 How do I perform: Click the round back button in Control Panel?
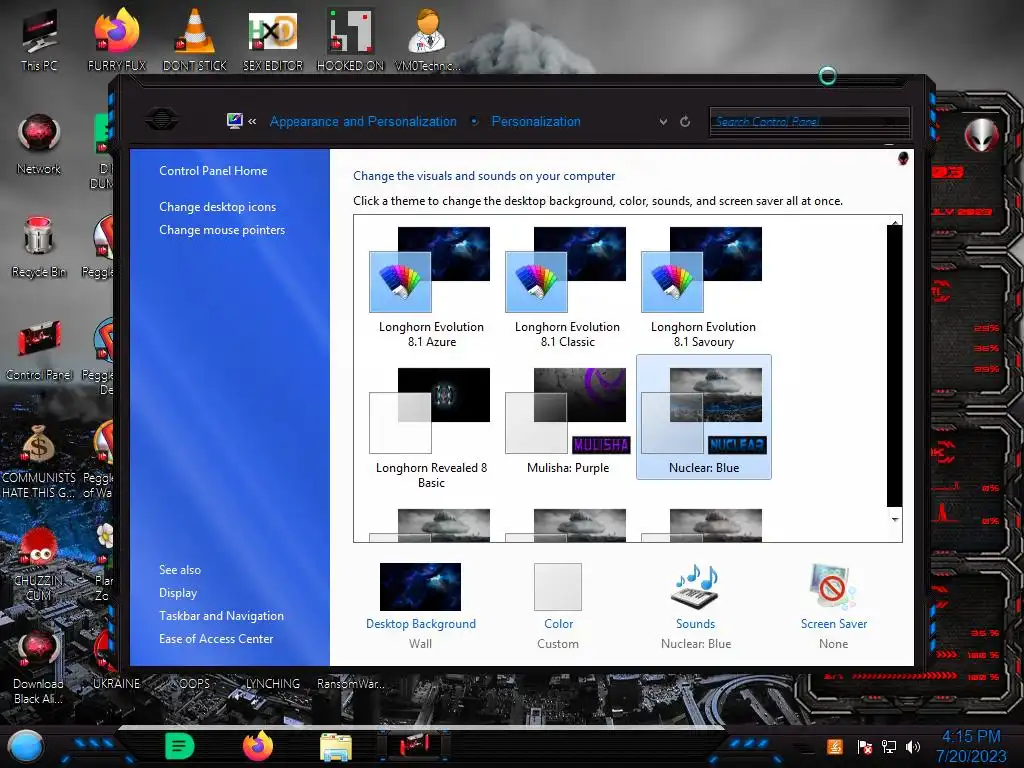162,119
